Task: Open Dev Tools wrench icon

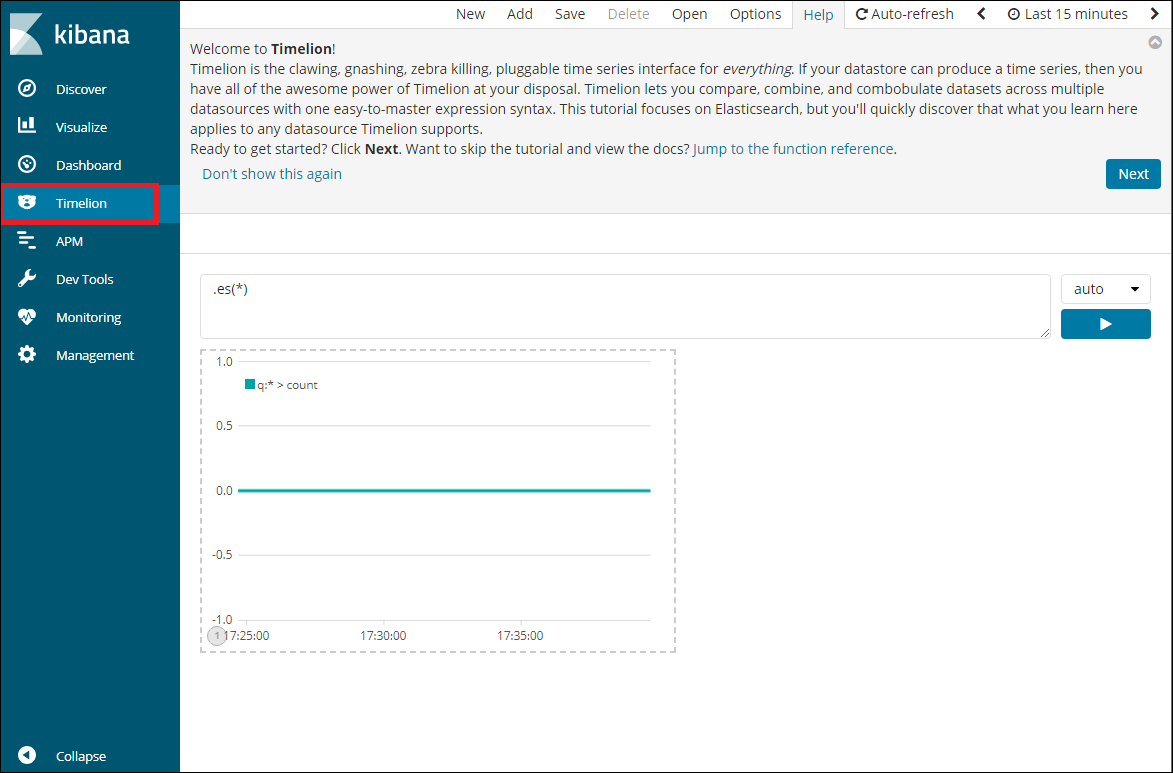Action: click(28, 279)
